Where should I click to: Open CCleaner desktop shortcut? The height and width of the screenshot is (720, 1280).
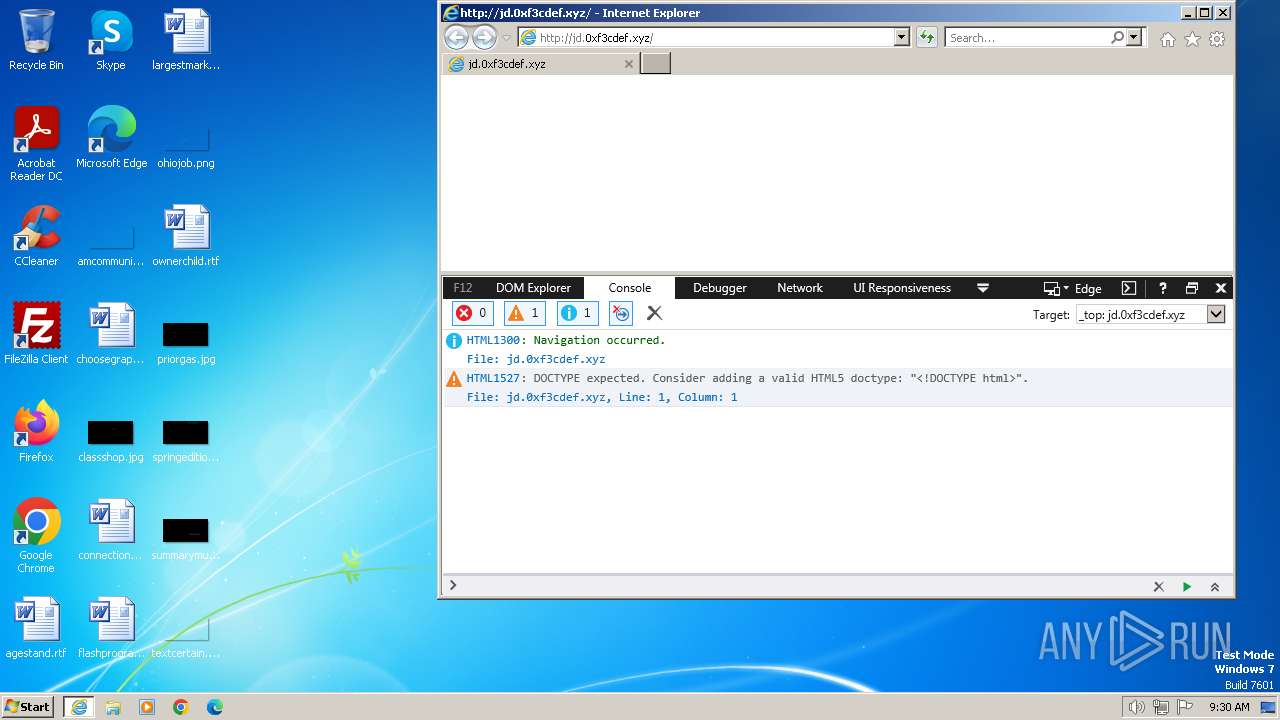coord(36,237)
